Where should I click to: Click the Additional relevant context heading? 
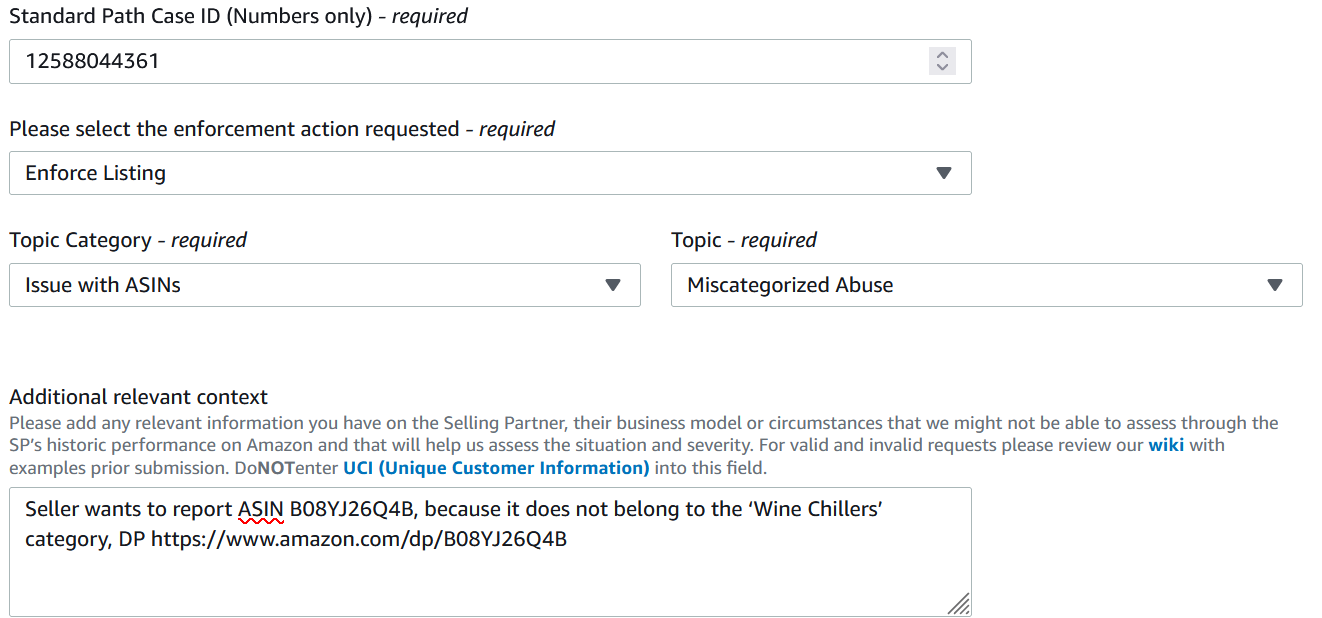pyautogui.click(x=138, y=397)
